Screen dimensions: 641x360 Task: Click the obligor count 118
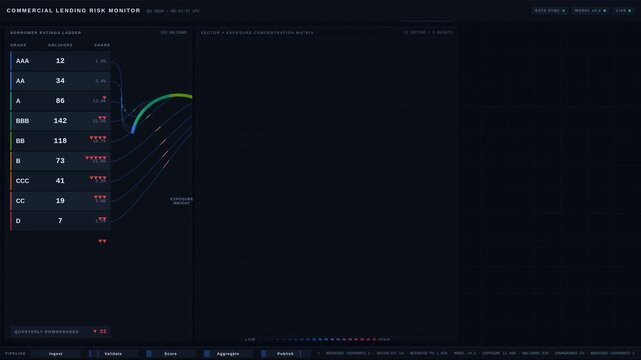point(60,141)
